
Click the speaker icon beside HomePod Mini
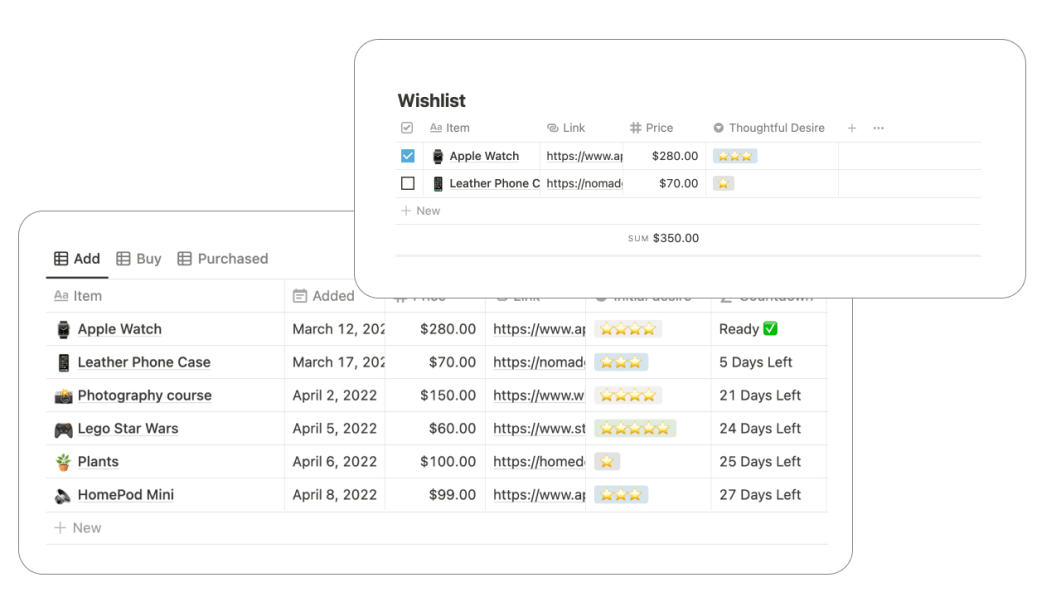63,495
